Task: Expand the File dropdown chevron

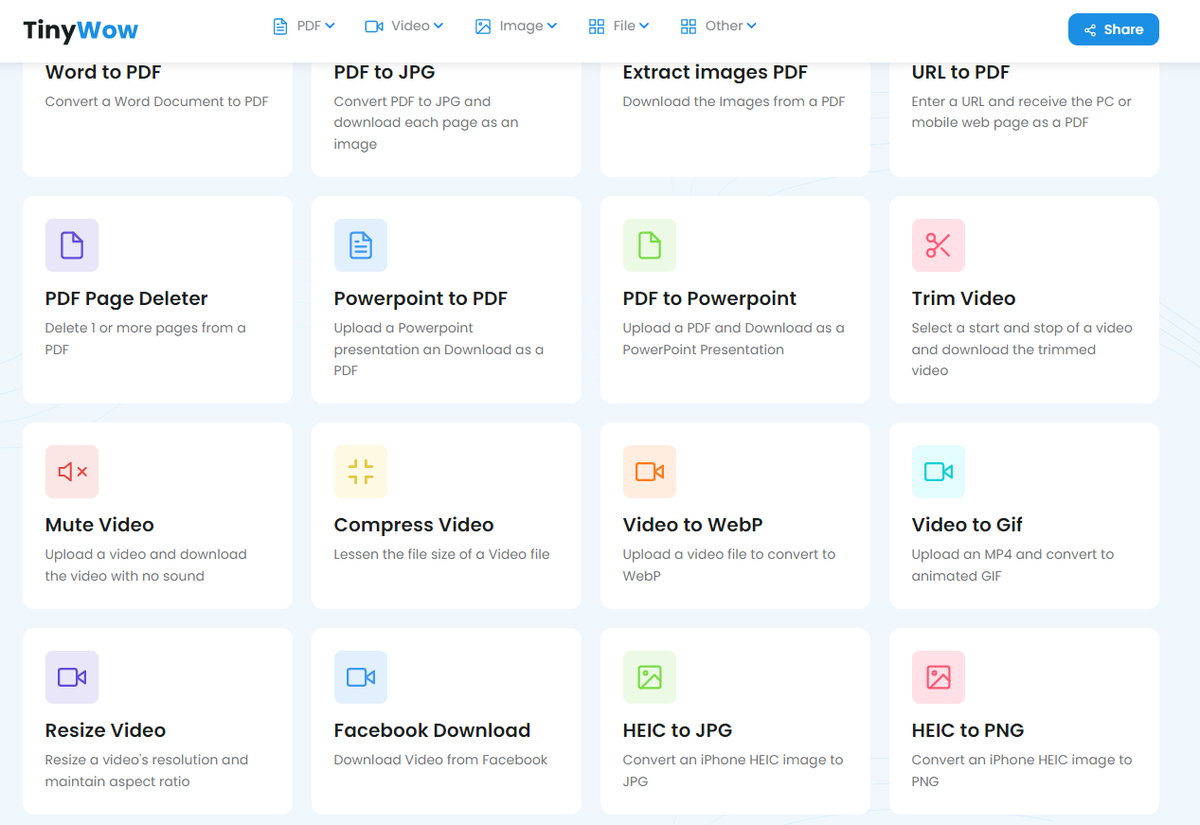Action: (x=644, y=26)
